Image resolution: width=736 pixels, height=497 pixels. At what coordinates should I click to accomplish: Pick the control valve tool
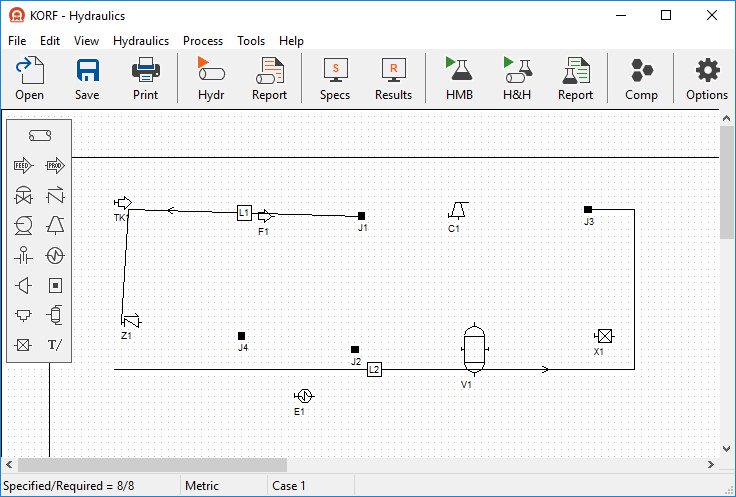[x=24, y=195]
